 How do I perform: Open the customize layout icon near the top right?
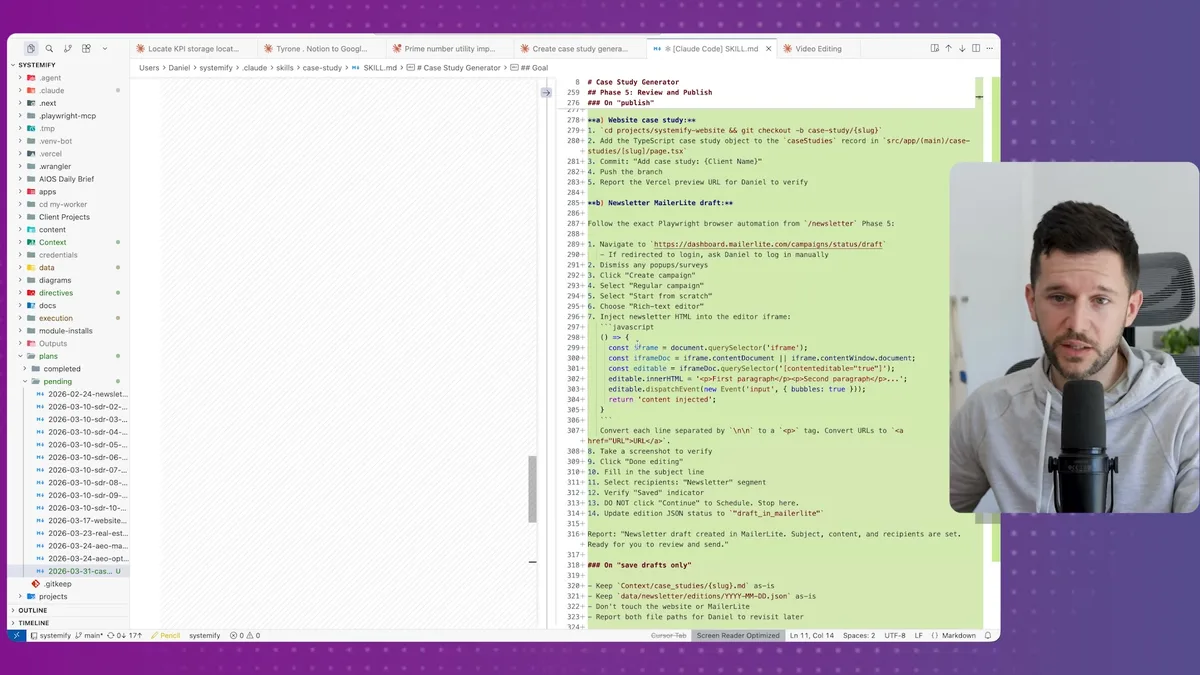pyautogui.click(x=935, y=48)
